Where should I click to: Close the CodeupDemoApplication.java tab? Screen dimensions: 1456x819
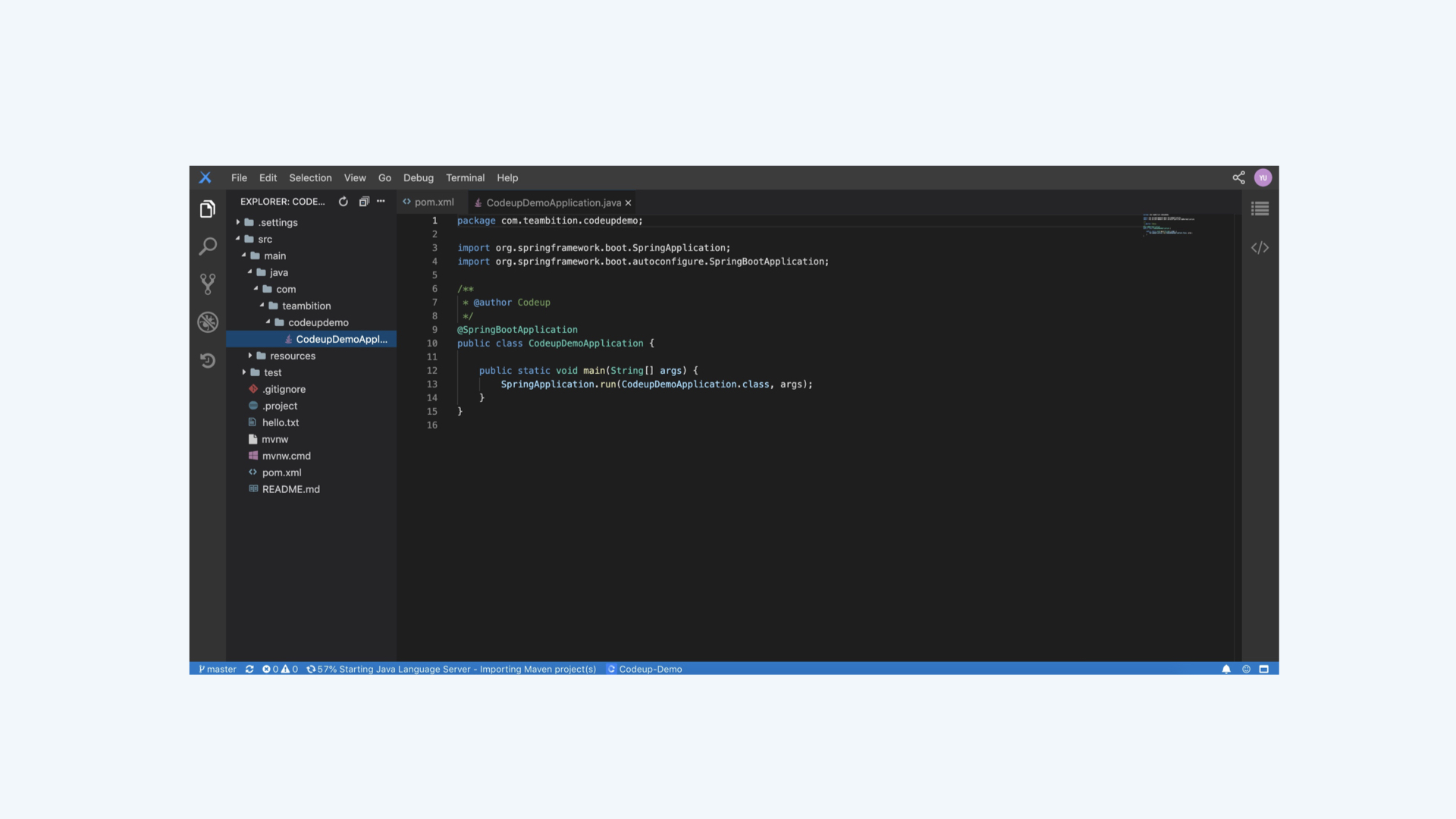(x=628, y=202)
